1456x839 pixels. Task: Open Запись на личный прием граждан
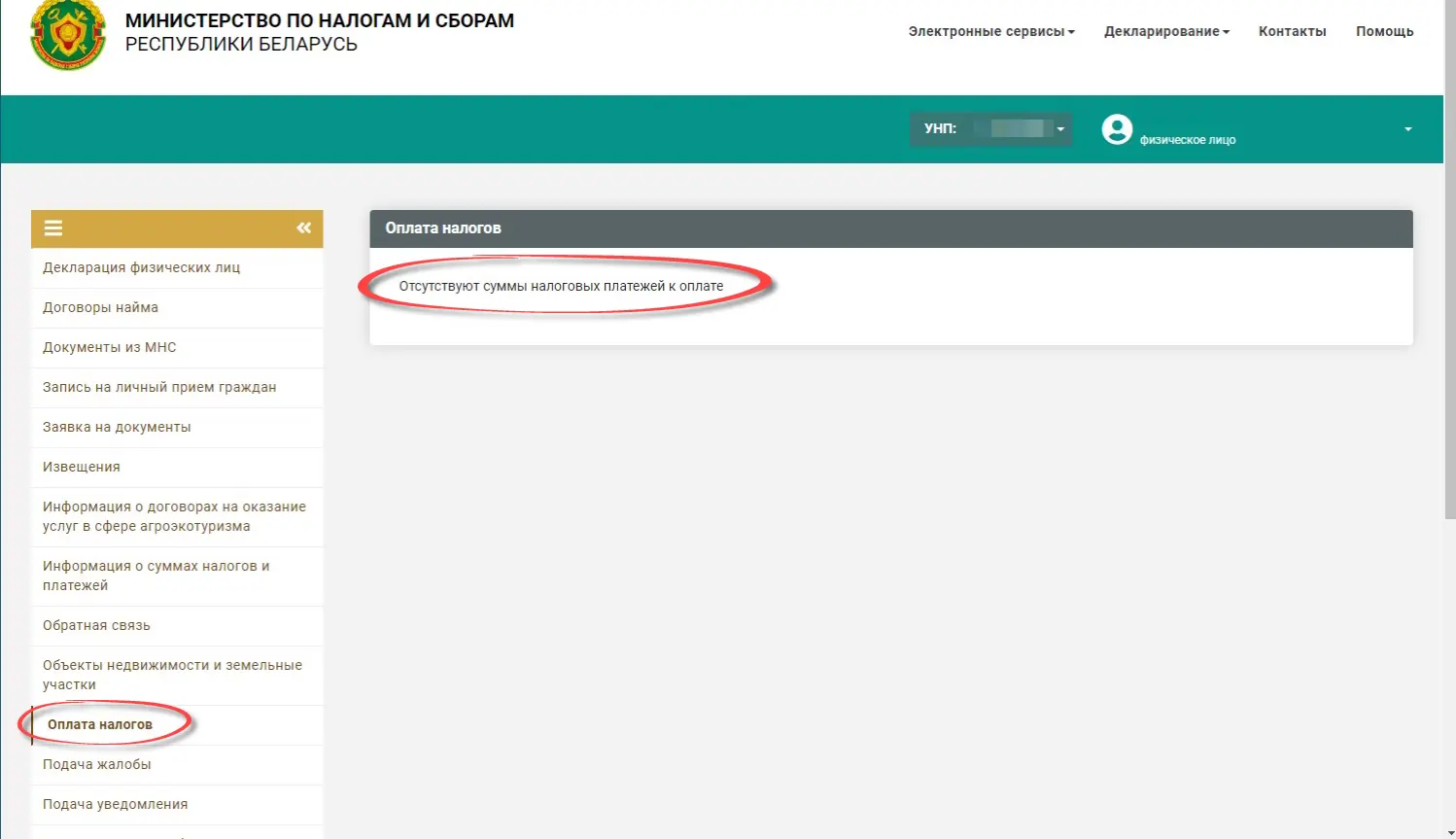pos(177,387)
